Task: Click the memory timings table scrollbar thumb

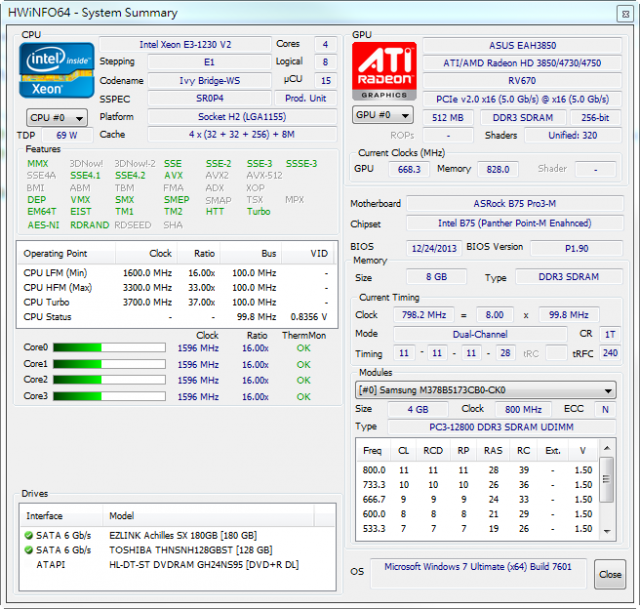Action: tap(607, 479)
